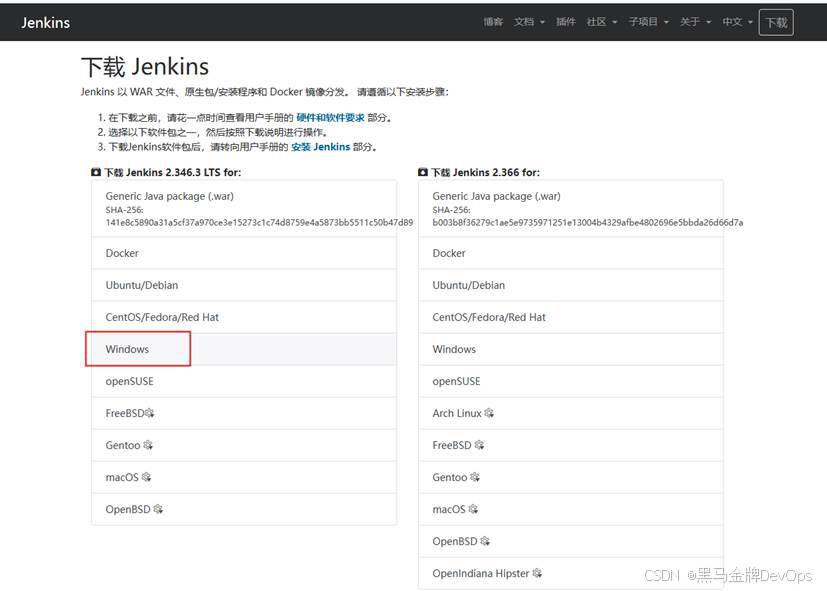Expand the 子项目 subprojects dropdown

pyautogui.click(x=649, y=22)
